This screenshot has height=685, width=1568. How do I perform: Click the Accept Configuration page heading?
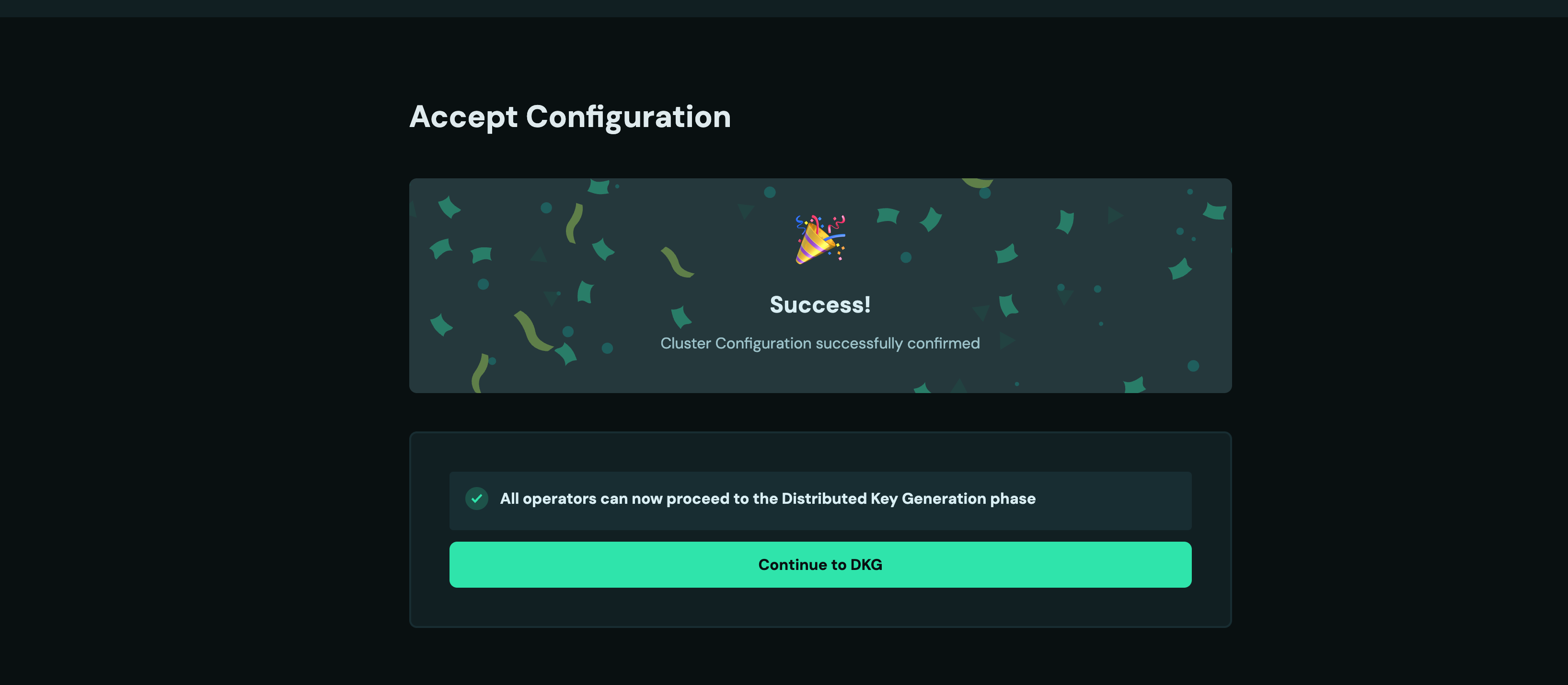570,116
